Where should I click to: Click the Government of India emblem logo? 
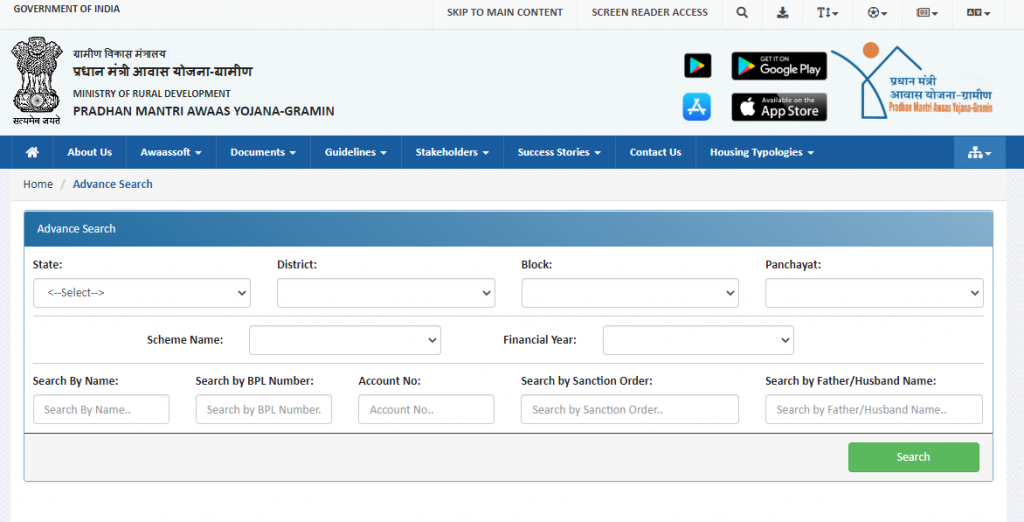pyautogui.click(x=37, y=80)
